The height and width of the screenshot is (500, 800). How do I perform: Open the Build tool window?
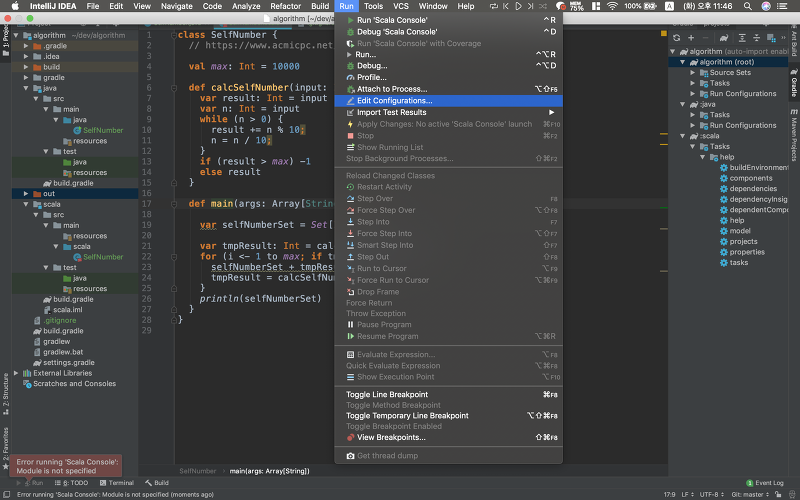click(157, 483)
